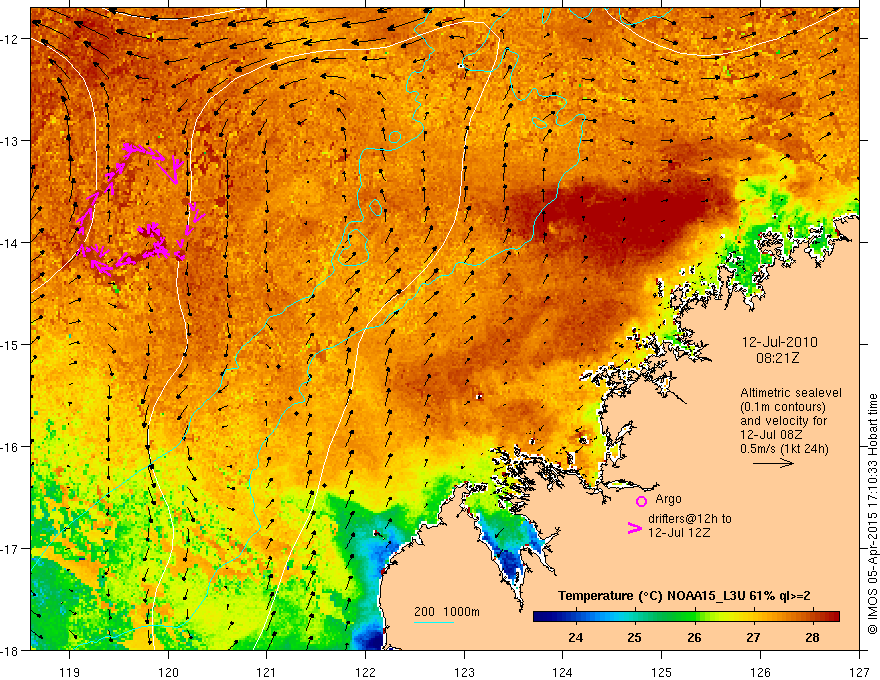Click the 25 value on color scale
This screenshot has height=680, width=880.
(635, 637)
